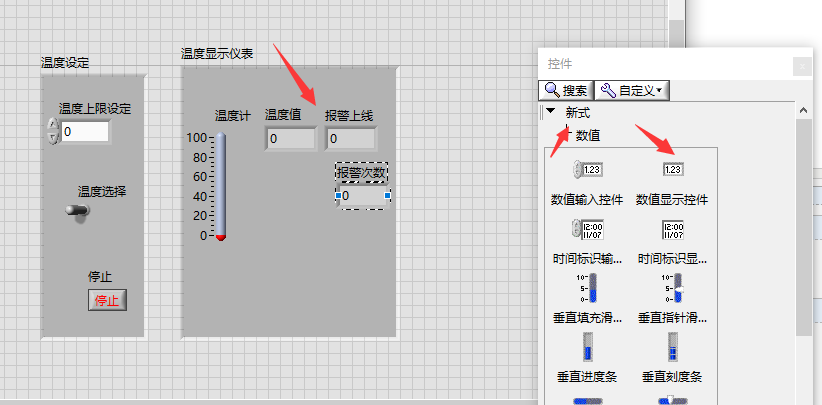Click the 报警上线 label

tap(349, 115)
